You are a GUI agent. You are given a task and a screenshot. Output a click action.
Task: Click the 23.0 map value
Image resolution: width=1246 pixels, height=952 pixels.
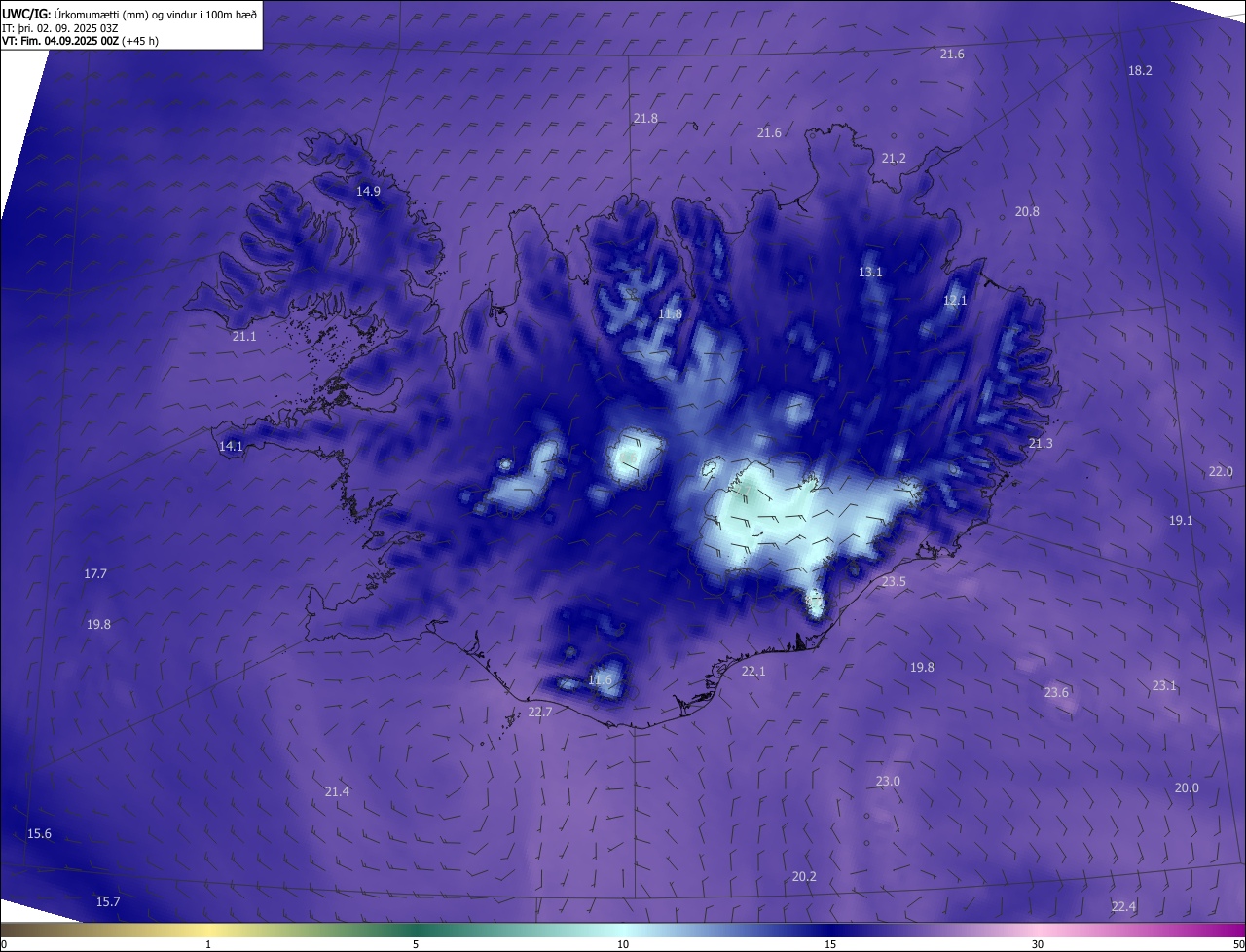888,781
